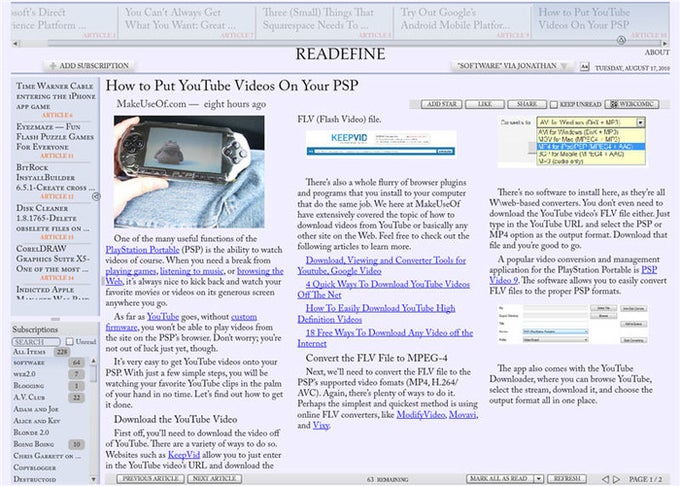Select You Can't Always Get article tab
This screenshot has width=680, height=486.
click(186, 21)
